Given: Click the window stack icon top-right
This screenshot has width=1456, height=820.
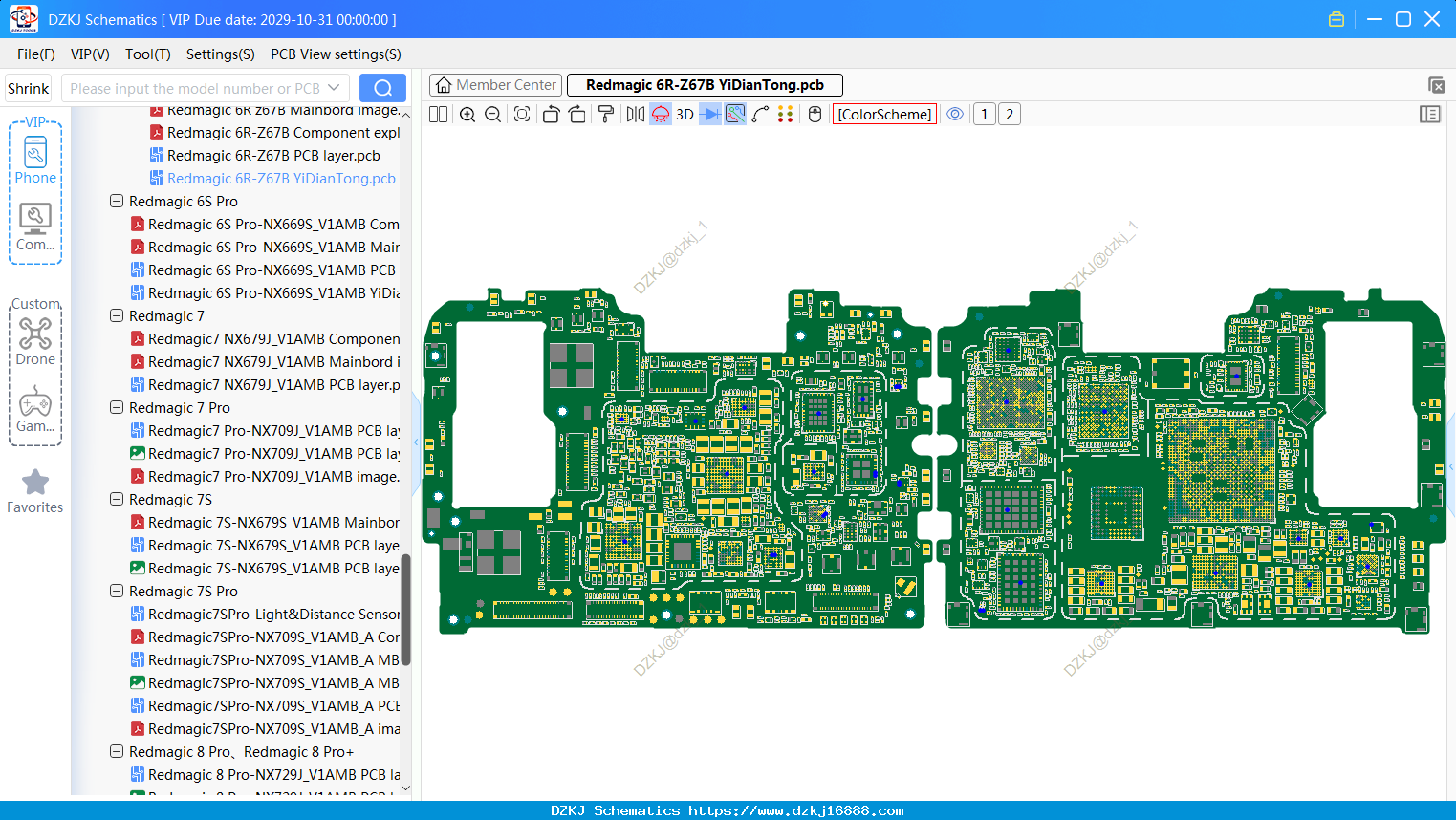Looking at the screenshot, I should click(1436, 85).
